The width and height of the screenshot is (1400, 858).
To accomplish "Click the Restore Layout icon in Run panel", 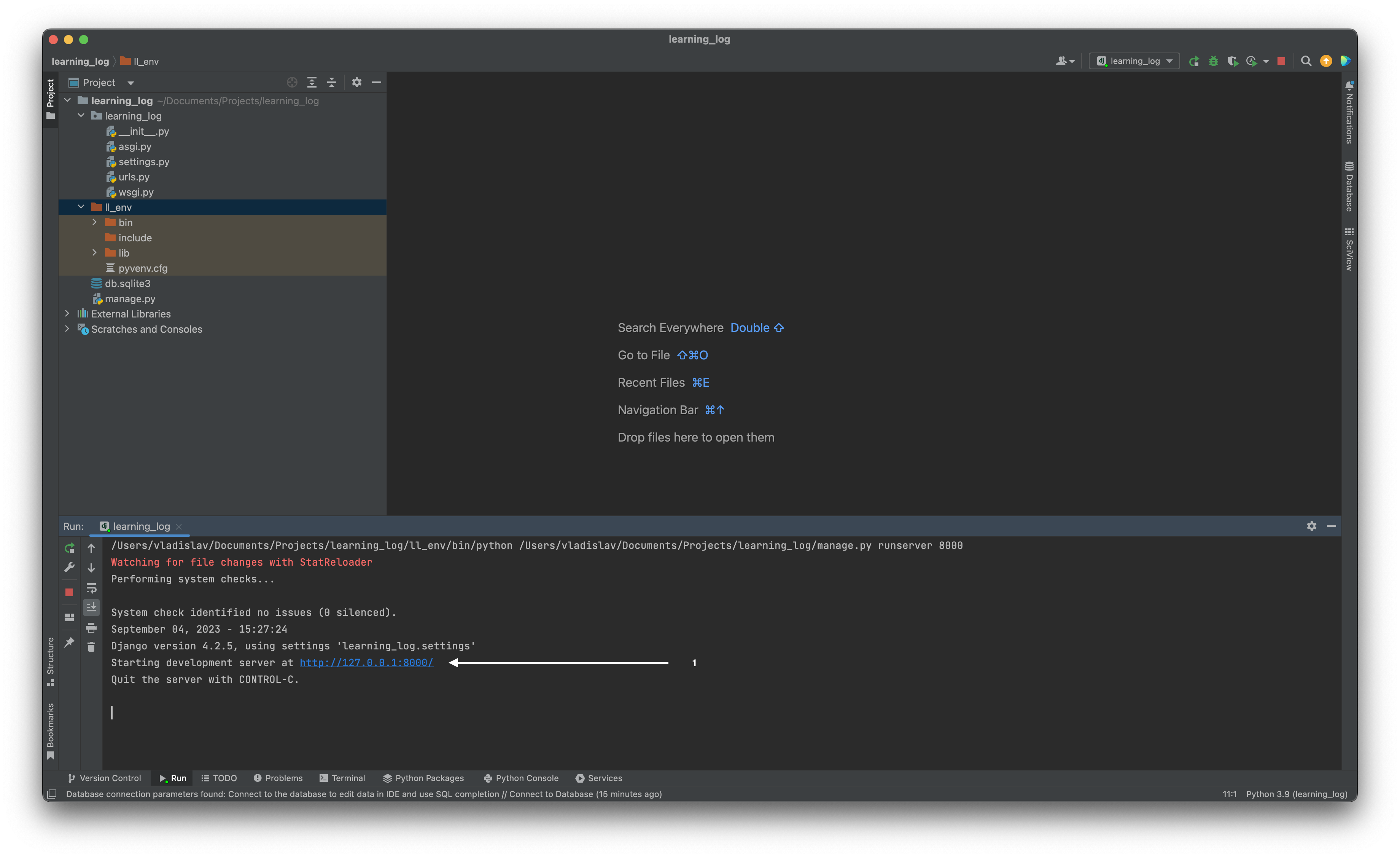I will pyautogui.click(x=69, y=617).
